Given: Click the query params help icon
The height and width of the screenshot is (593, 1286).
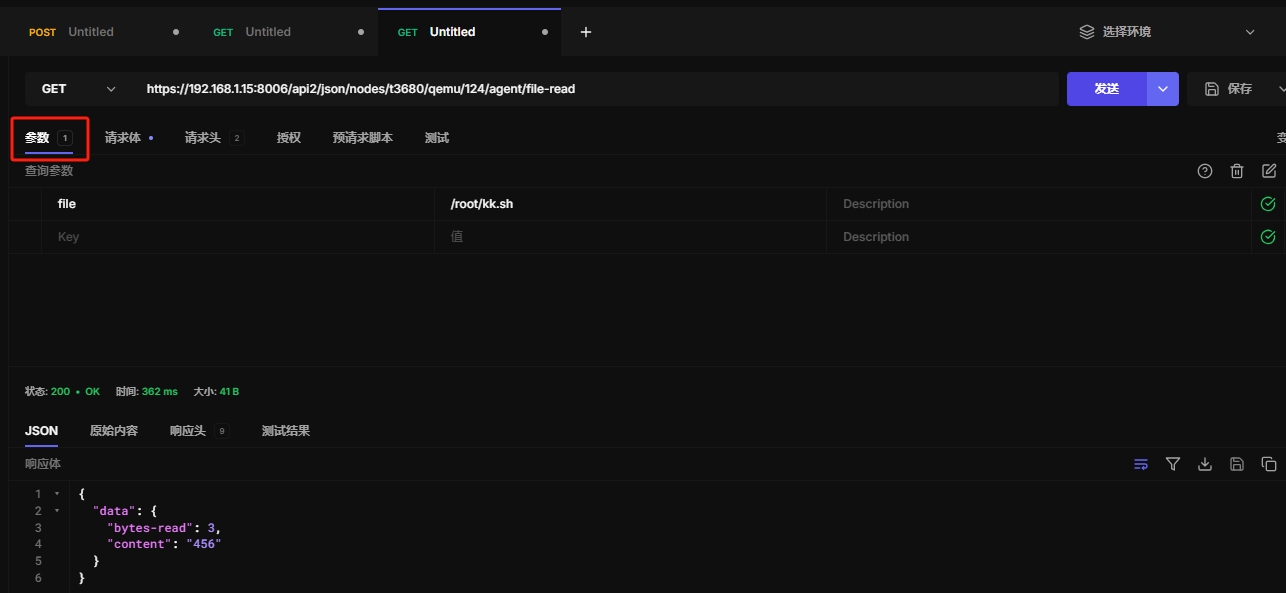Looking at the screenshot, I should pyautogui.click(x=1205, y=171).
